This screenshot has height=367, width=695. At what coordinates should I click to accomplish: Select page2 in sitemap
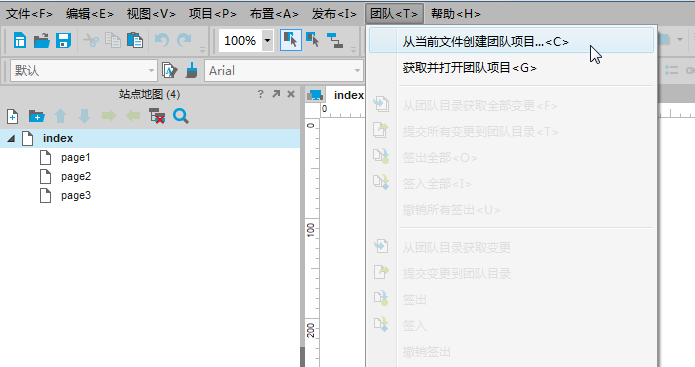(x=76, y=176)
